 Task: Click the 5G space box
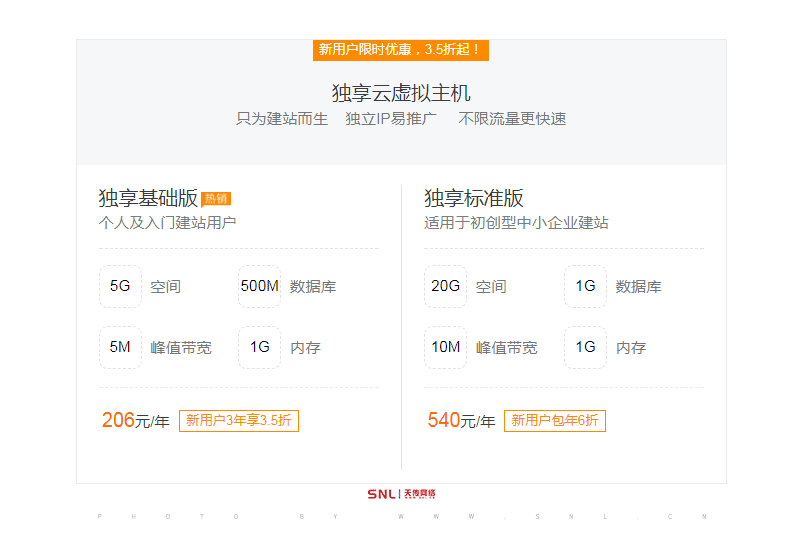pos(120,286)
